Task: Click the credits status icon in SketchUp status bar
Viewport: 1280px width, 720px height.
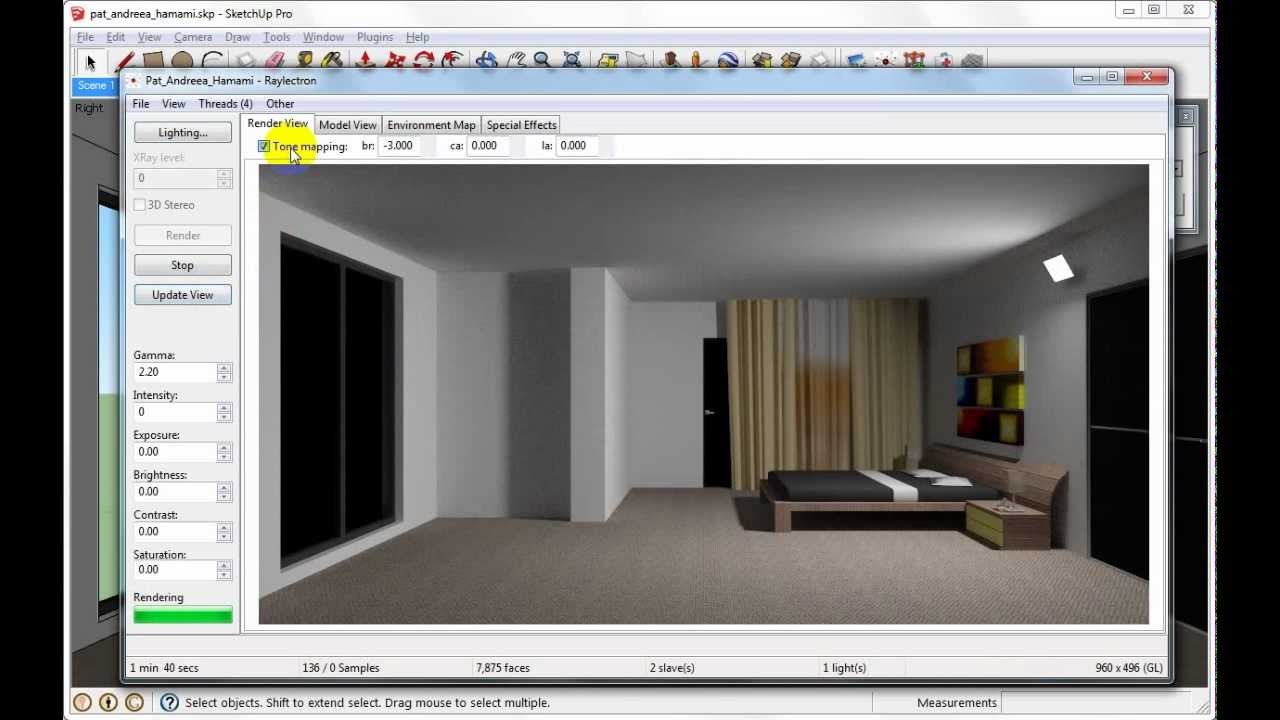Action: click(108, 703)
